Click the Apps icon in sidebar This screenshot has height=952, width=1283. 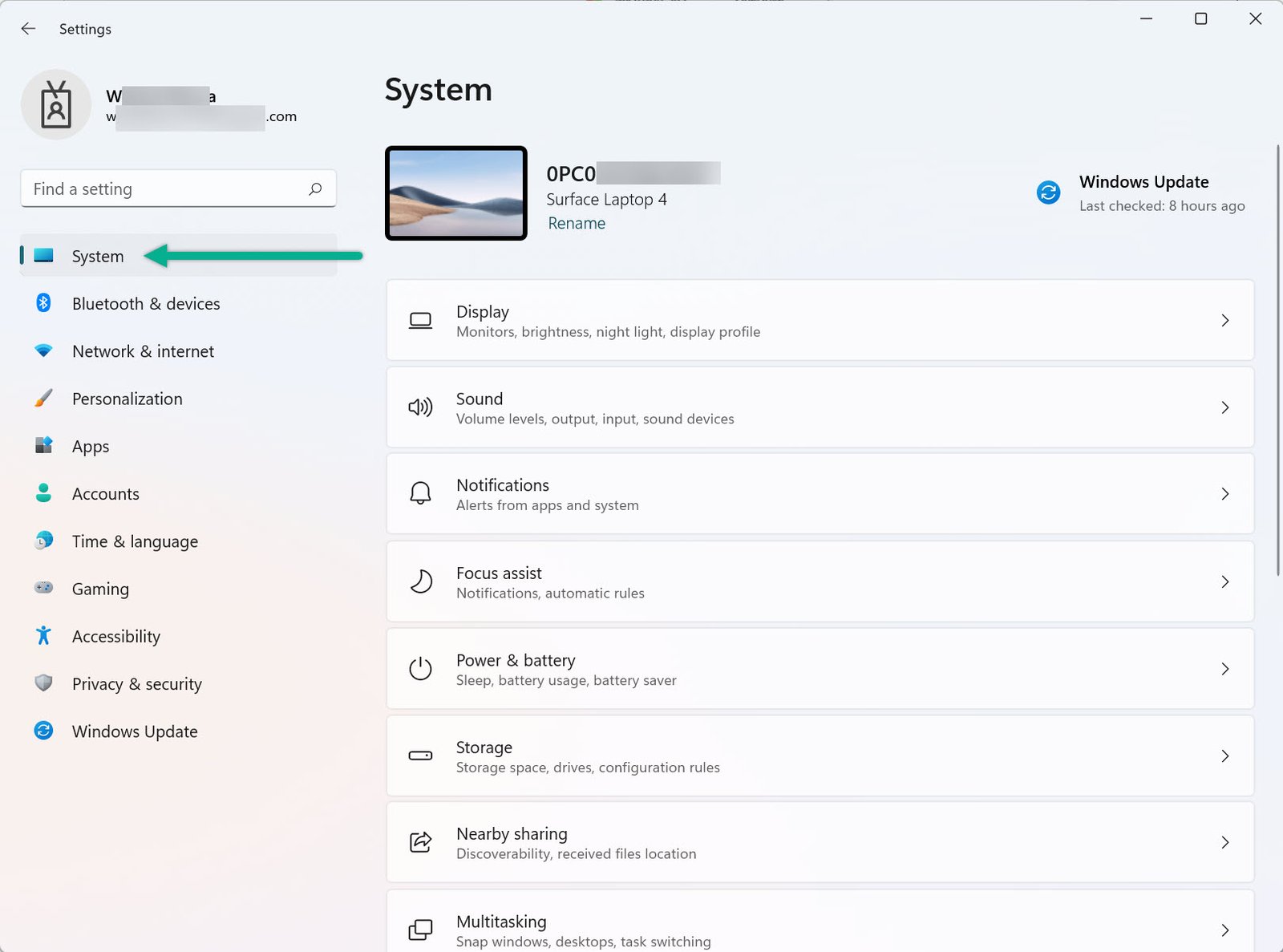pos(43,445)
